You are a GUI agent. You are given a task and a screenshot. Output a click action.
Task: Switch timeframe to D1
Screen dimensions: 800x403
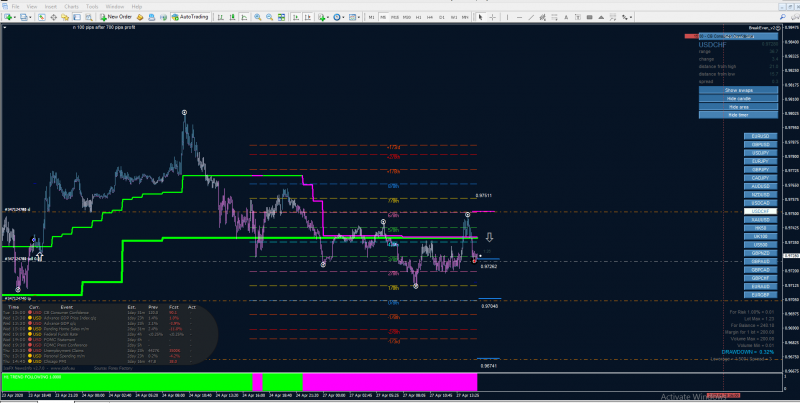(441, 17)
